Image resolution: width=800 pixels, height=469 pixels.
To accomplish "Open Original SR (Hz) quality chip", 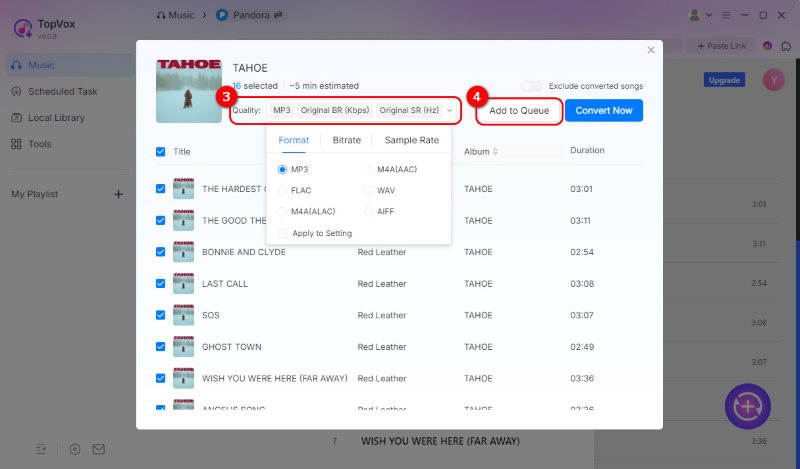I will [x=409, y=110].
